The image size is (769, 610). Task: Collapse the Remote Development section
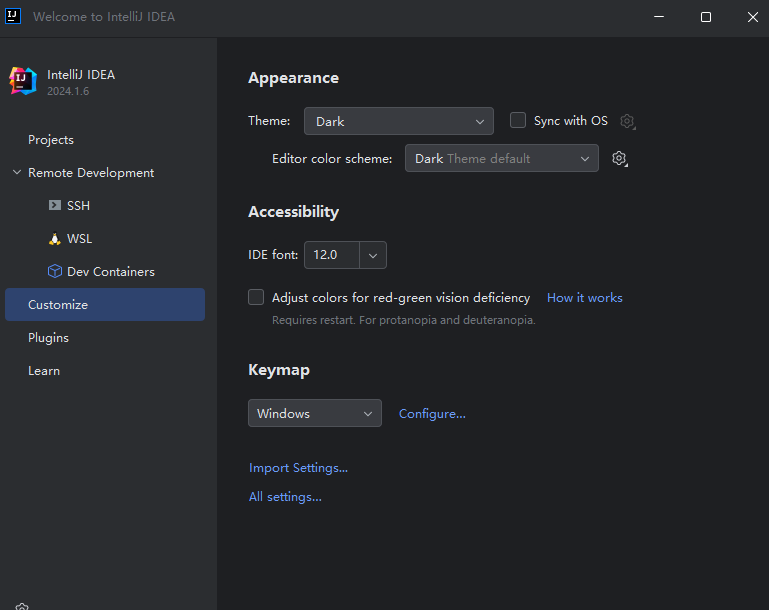pos(17,172)
